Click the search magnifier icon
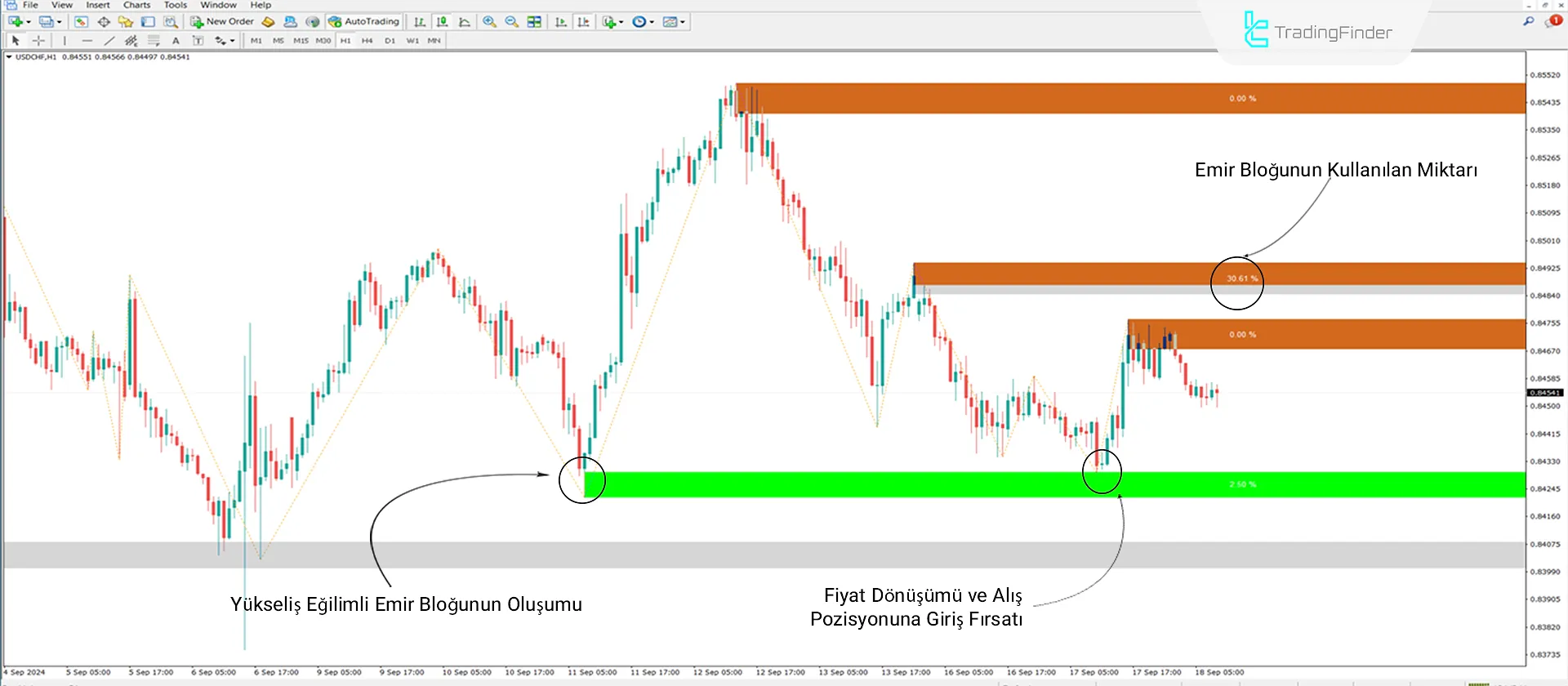This screenshot has width=1568, height=686. 1529,21
